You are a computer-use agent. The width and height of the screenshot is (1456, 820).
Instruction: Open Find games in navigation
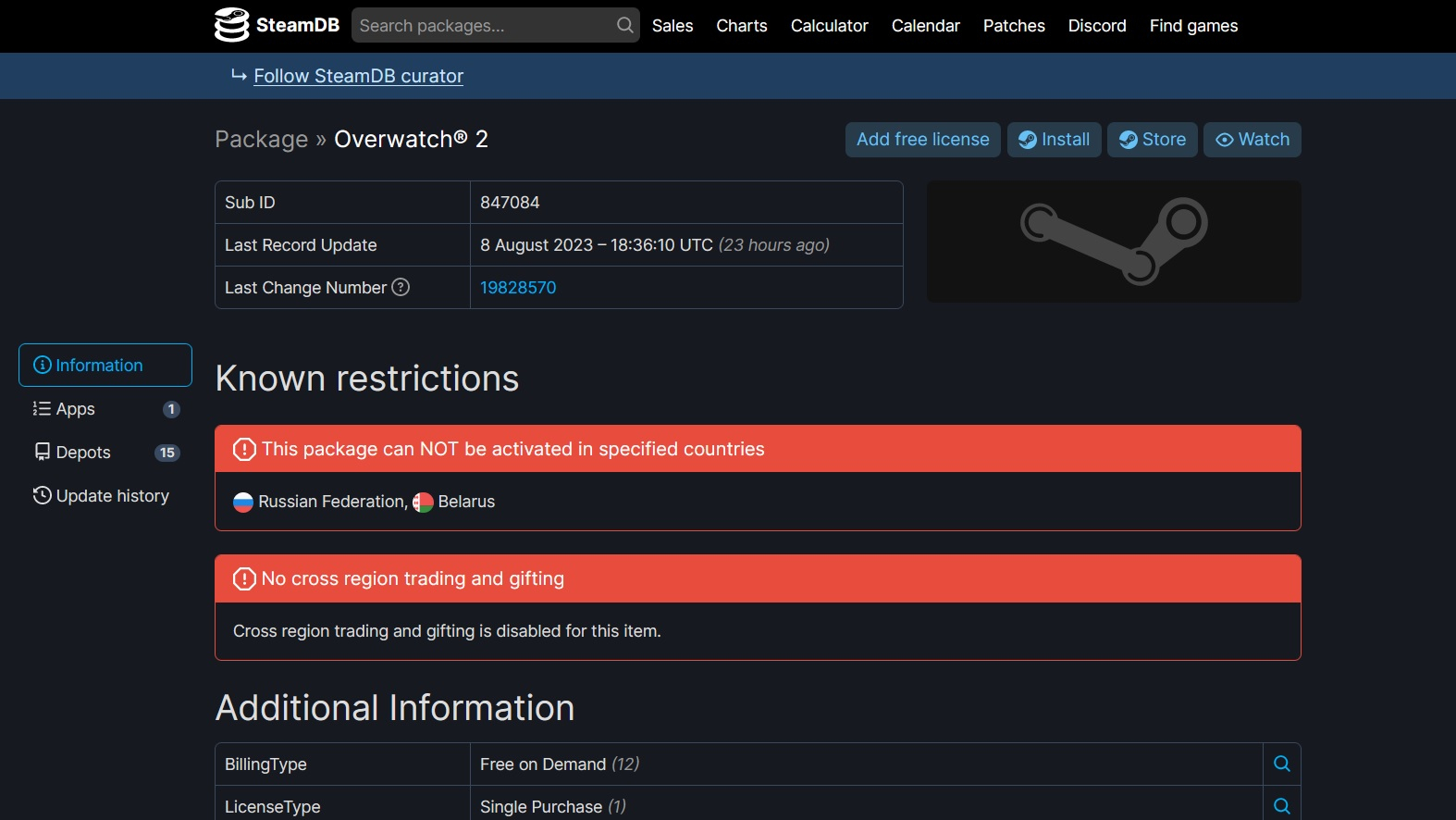[x=1193, y=26]
